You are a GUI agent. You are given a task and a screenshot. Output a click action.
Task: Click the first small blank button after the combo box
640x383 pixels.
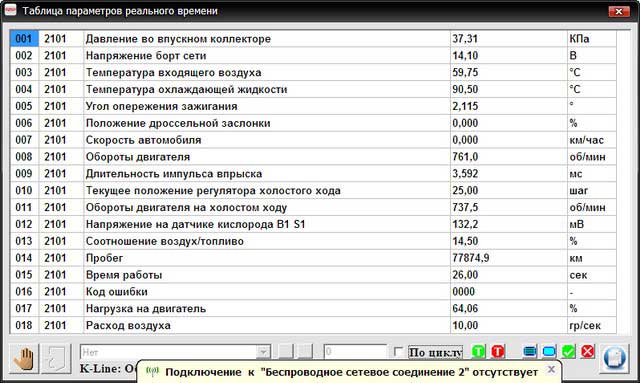(285, 352)
